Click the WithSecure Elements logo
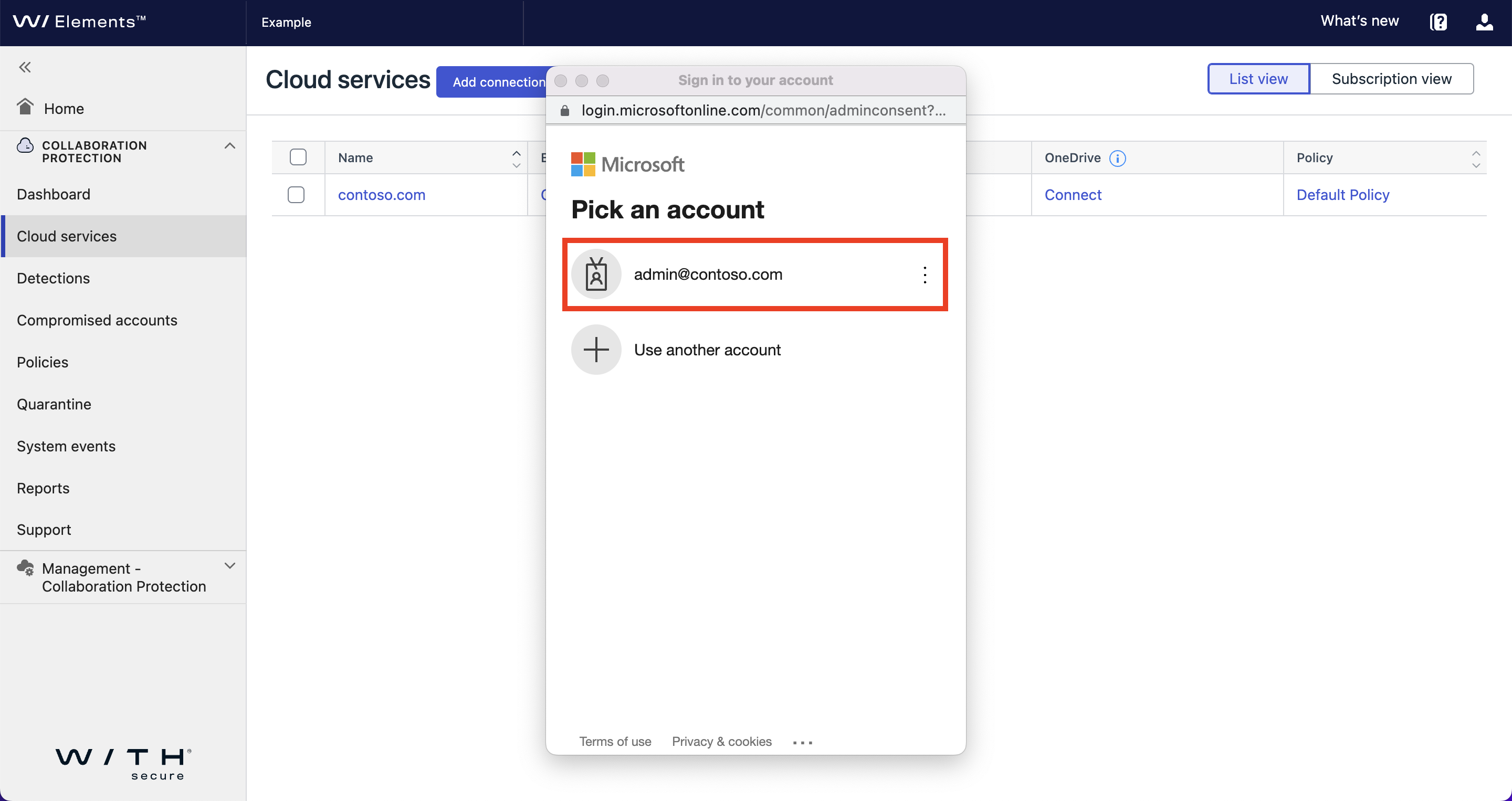Viewport: 1512px width, 801px height. 79,22
